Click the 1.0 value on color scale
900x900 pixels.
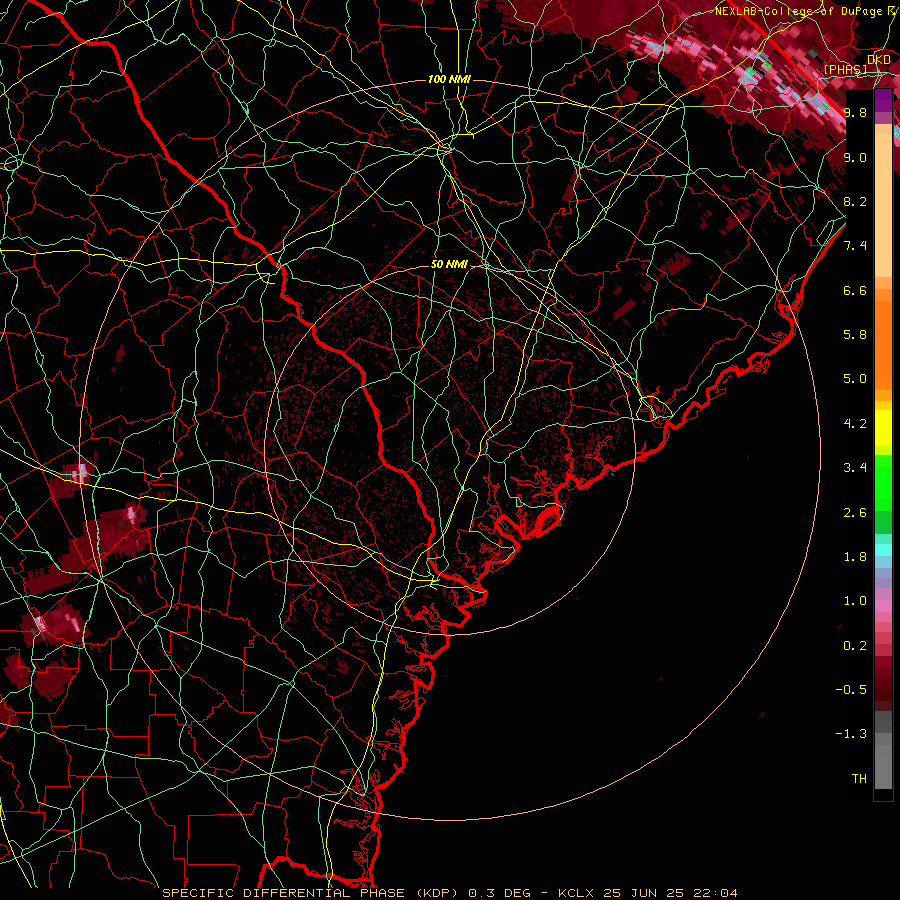click(855, 601)
